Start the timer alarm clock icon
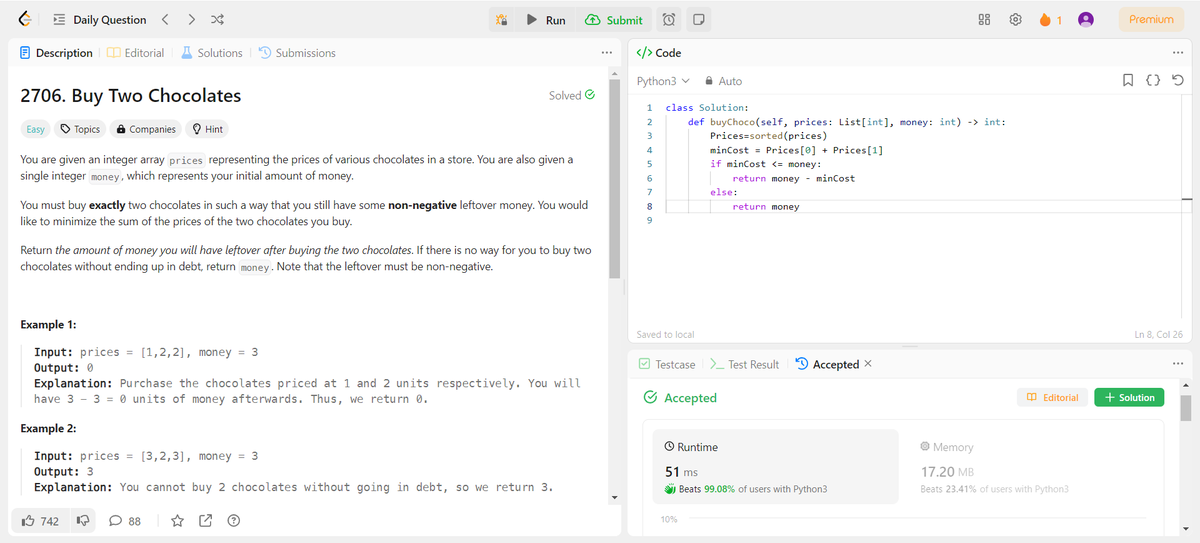The width and height of the screenshot is (1200, 543). pyautogui.click(x=669, y=20)
